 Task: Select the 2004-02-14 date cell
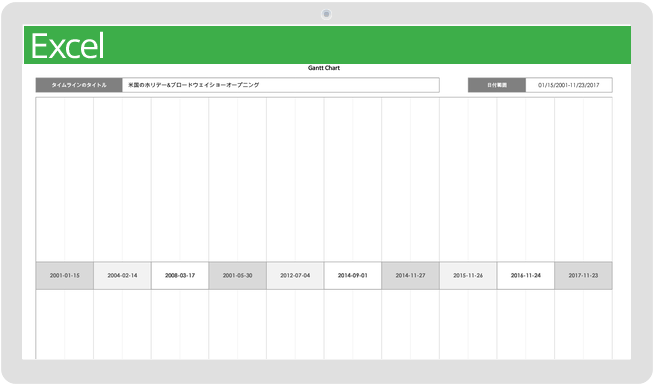click(x=122, y=276)
